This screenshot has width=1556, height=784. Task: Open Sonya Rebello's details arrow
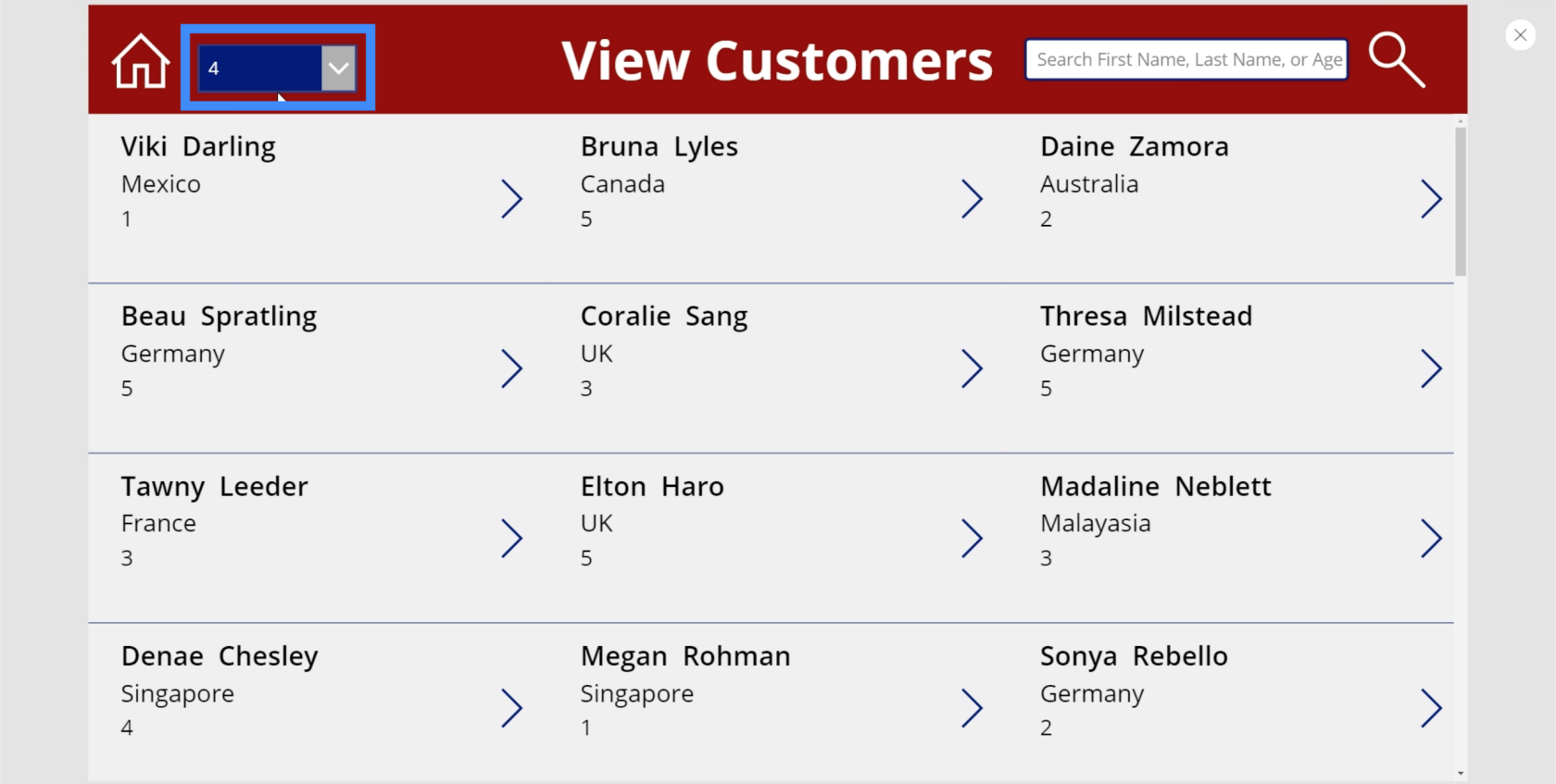tap(1431, 708)
